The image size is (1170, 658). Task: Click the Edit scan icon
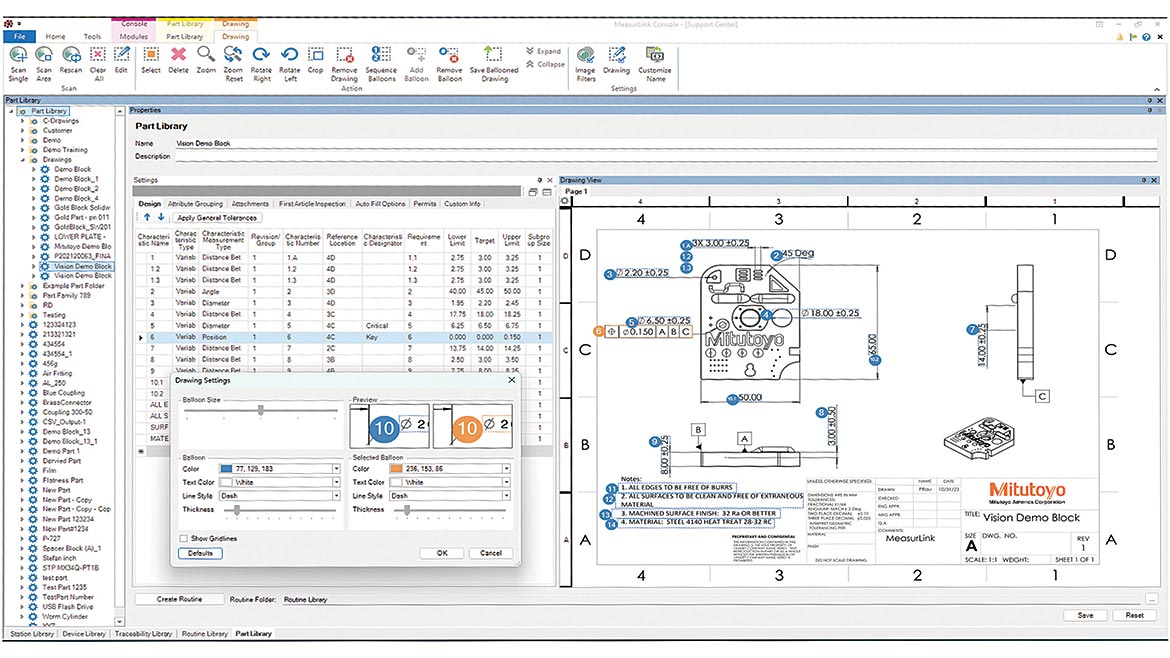coord(121,54)
